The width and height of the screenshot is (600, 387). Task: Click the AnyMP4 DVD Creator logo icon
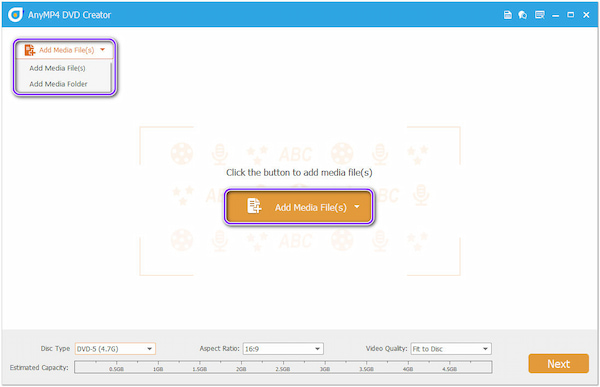(15, 15)
